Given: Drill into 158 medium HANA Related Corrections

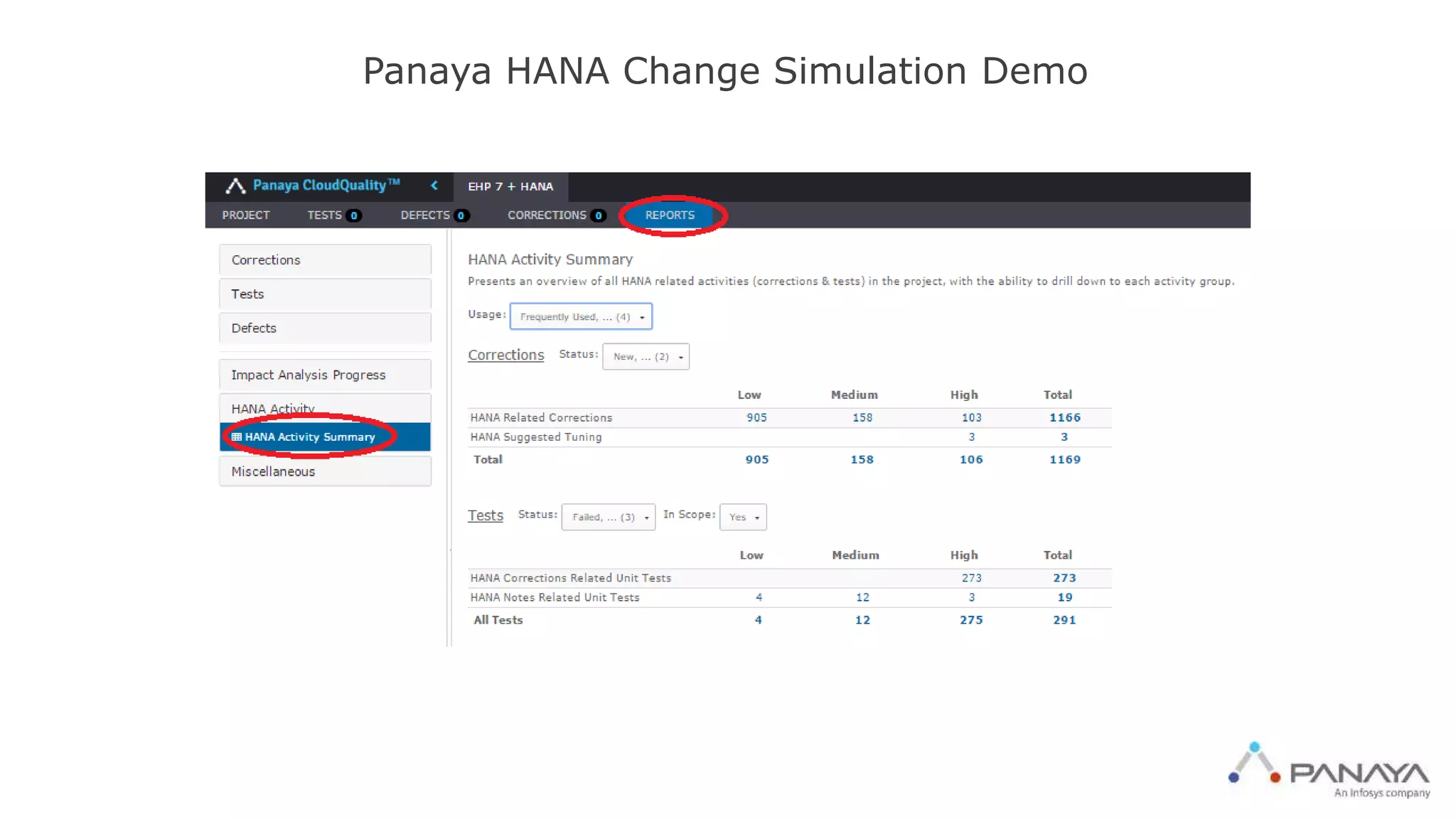Looking at the screenshot, I should pyautogui.click(x=862, y=418).
